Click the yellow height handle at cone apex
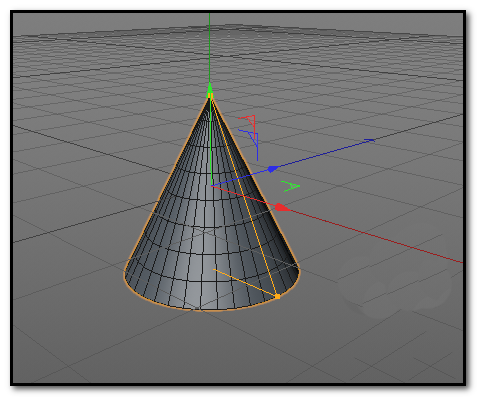 coord(210,96)
